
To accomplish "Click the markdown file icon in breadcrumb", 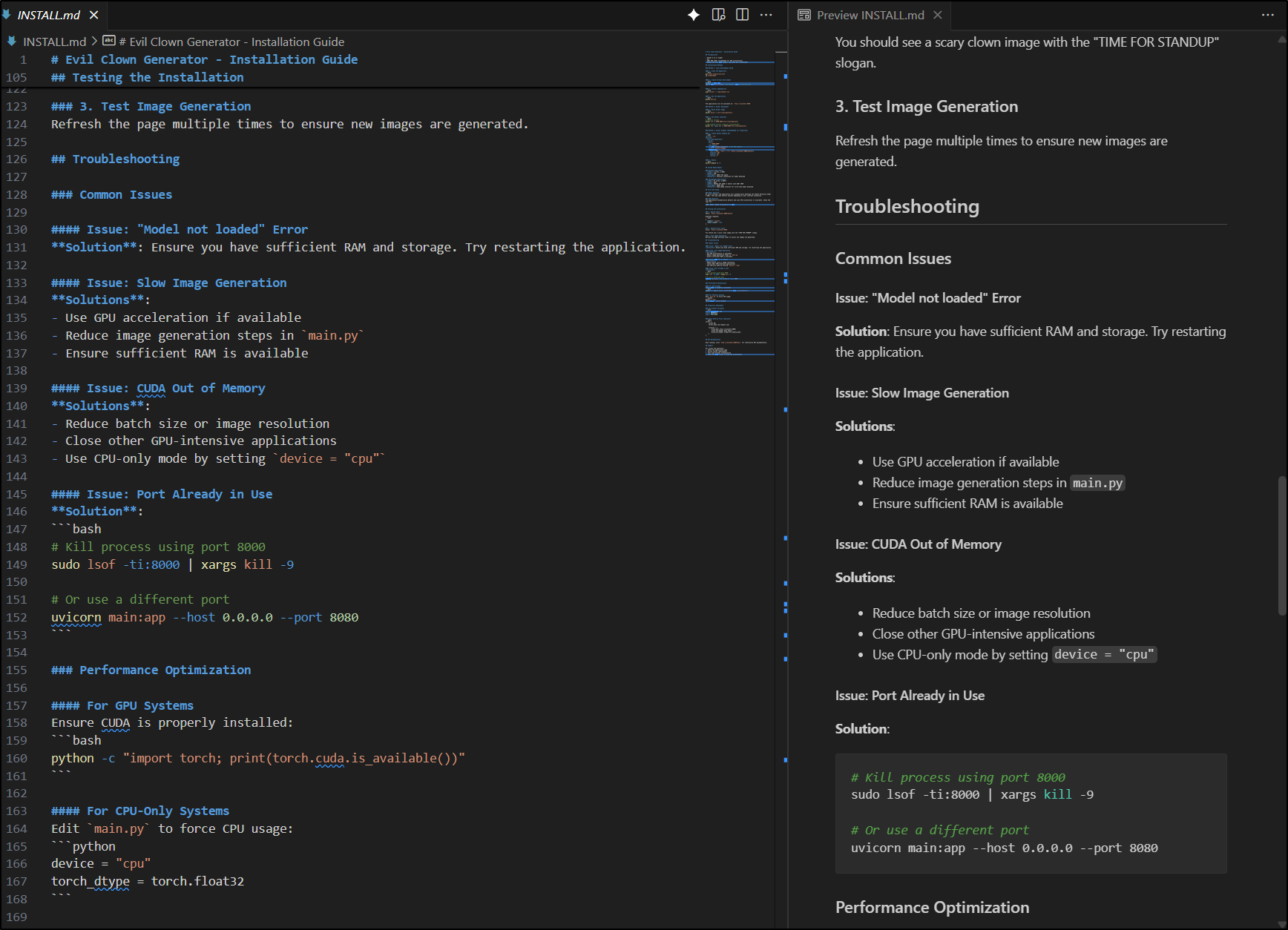I will click(12, 42).
